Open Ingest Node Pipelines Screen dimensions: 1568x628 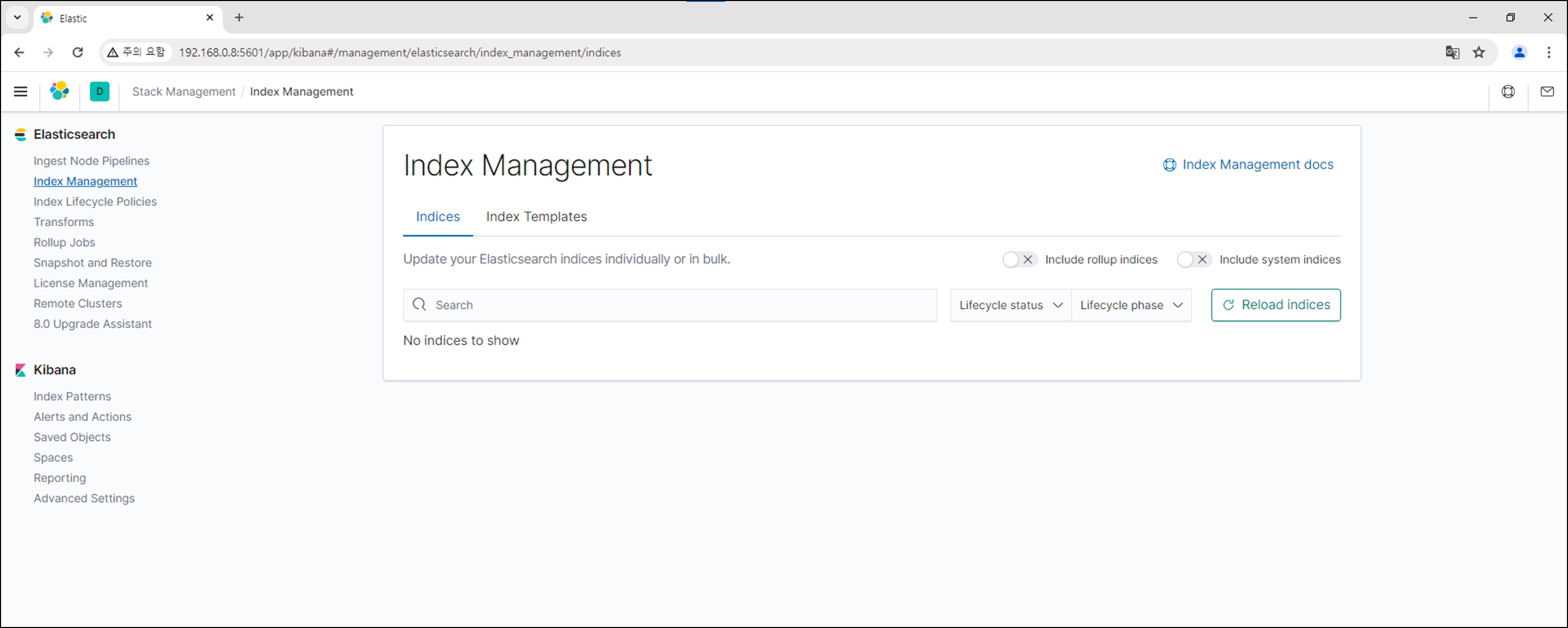click(91, 161)
